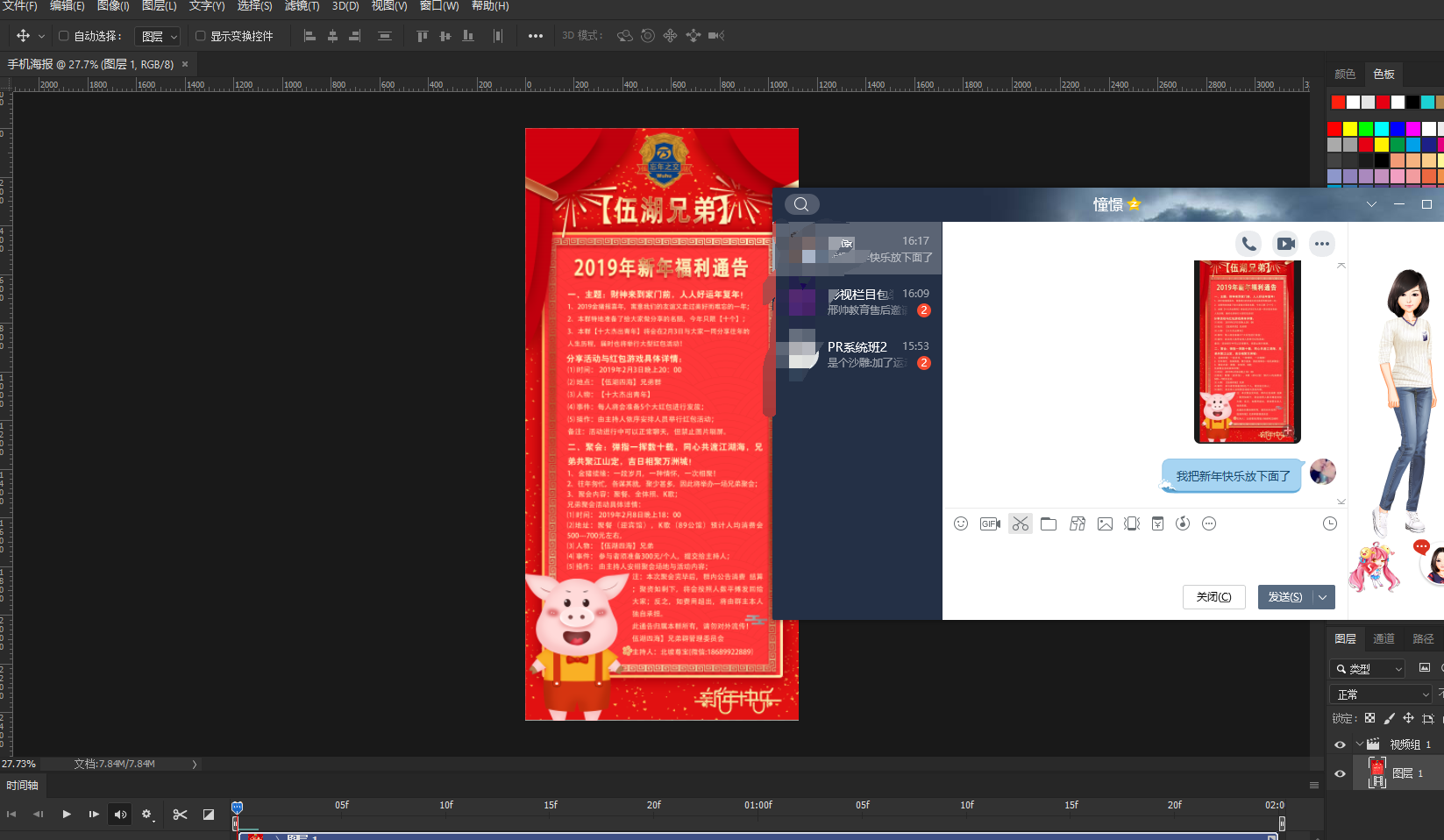Switch to the 通道 channels tab
Screen dimensions: 1444x840
tap(1384, 638)
